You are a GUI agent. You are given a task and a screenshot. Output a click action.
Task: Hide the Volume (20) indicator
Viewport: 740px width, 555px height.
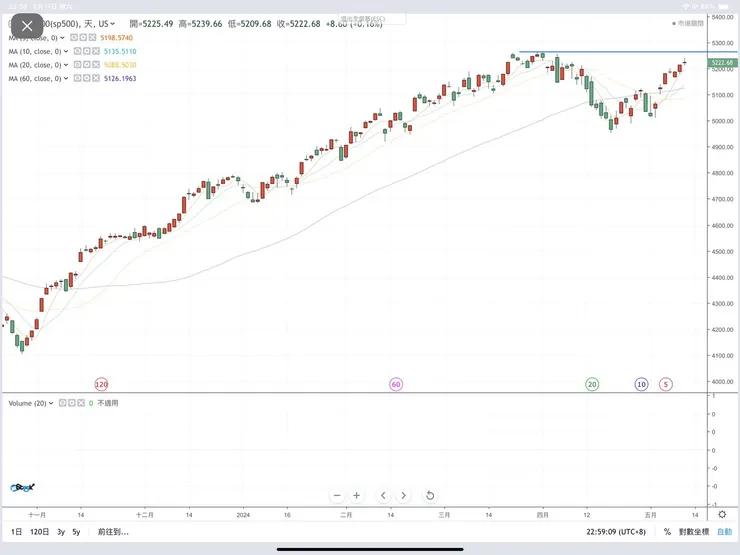coord(63,403)
